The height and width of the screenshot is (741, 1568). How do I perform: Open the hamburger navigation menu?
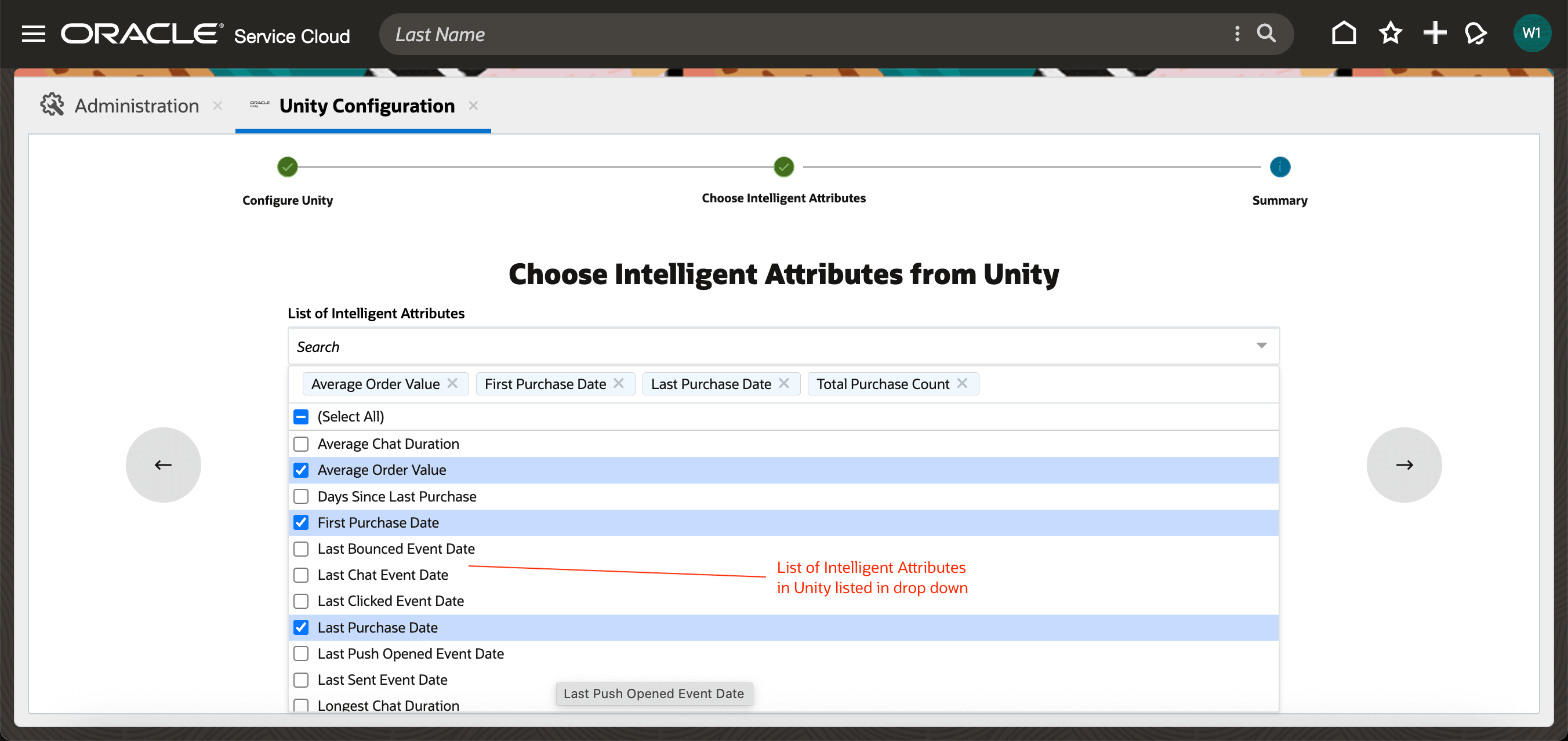[x=34, y=34]
